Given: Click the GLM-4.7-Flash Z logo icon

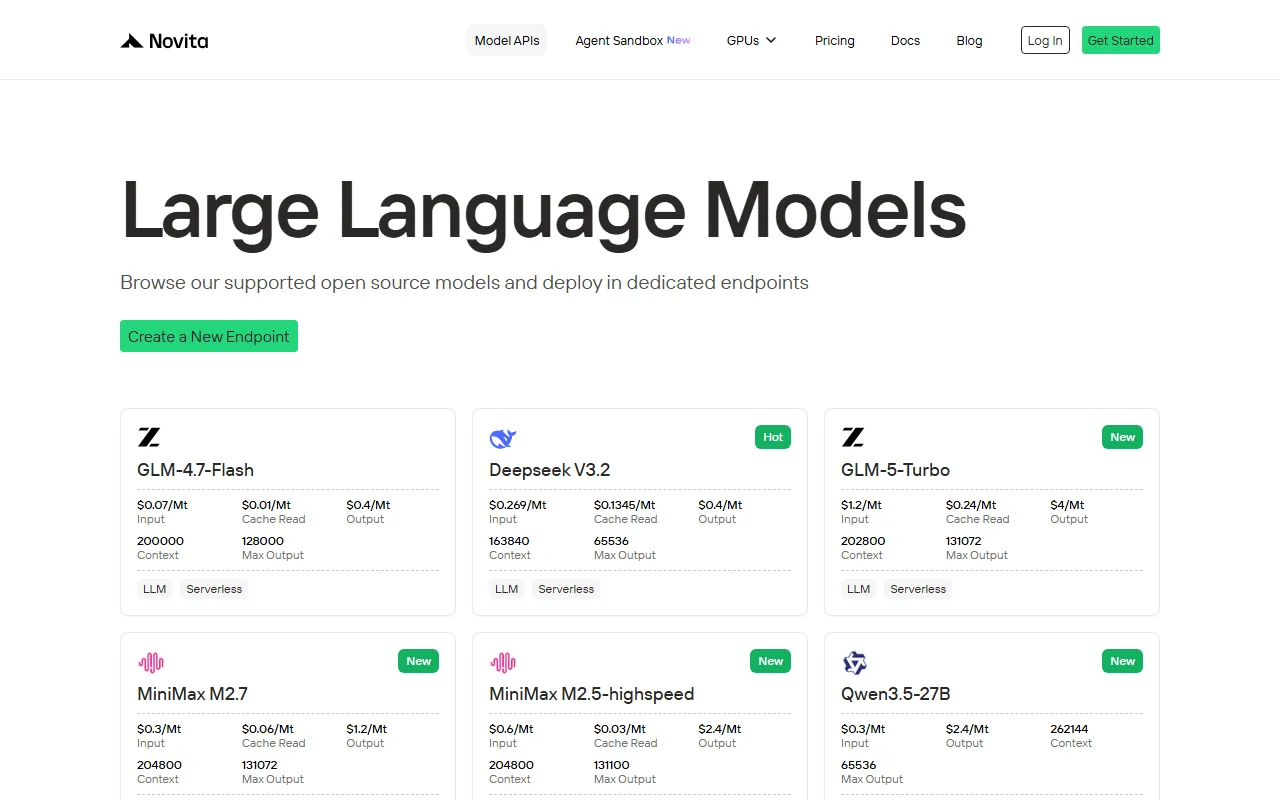Looking at the screenshot, I should tap(149, 437).
